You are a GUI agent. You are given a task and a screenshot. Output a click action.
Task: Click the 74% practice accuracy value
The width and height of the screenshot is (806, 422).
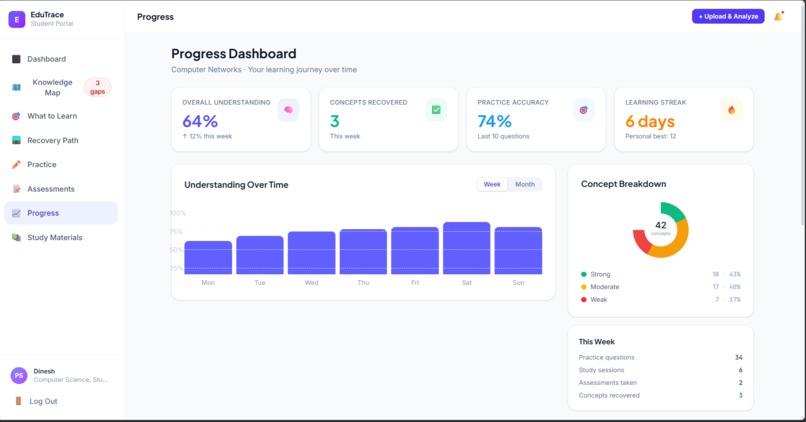(x=494, y=121)
